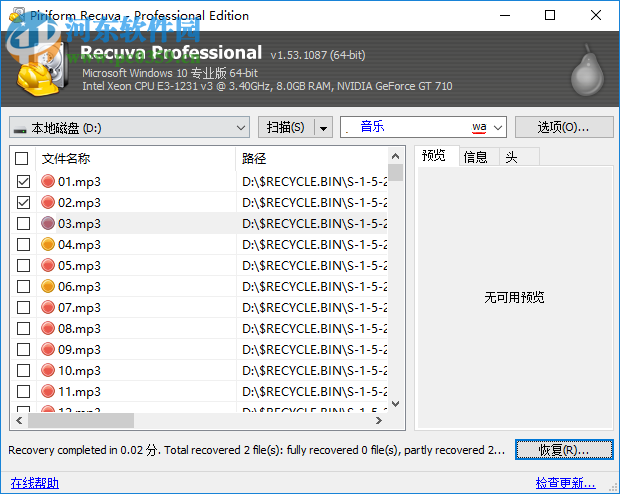Click the 无可用预览 preview text
Viewport: 620px width, 494px height.
pyautogui.click(x=514, y=297)
